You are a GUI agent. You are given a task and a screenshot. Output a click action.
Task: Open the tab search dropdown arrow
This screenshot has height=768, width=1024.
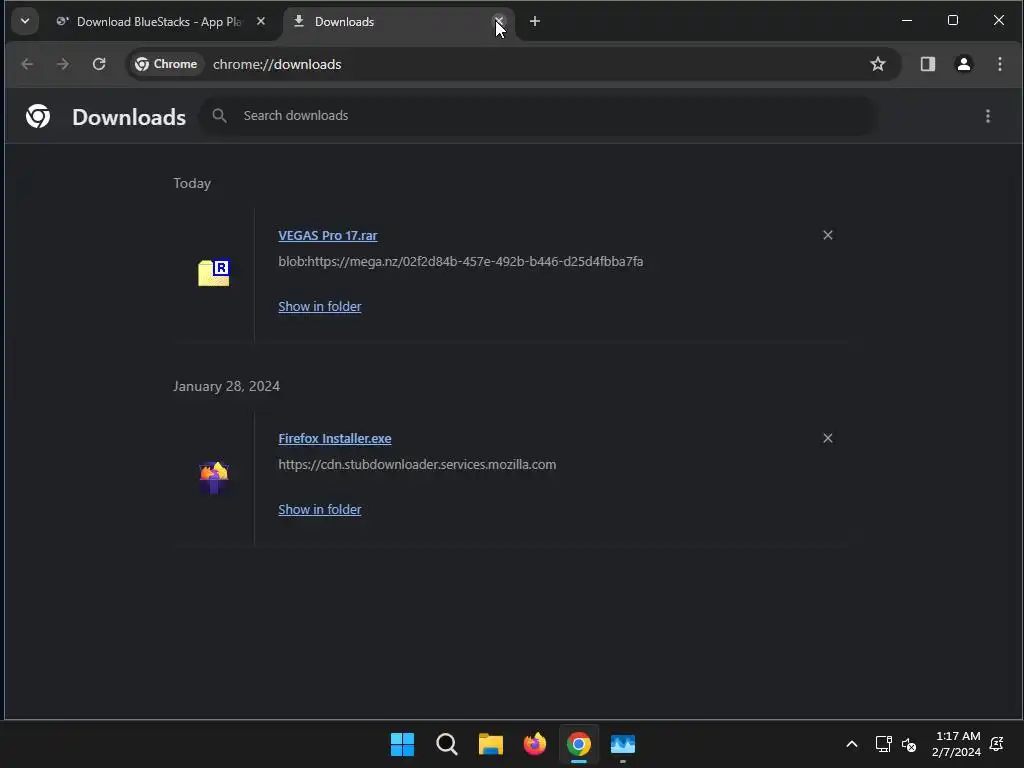tap(25, 22)
